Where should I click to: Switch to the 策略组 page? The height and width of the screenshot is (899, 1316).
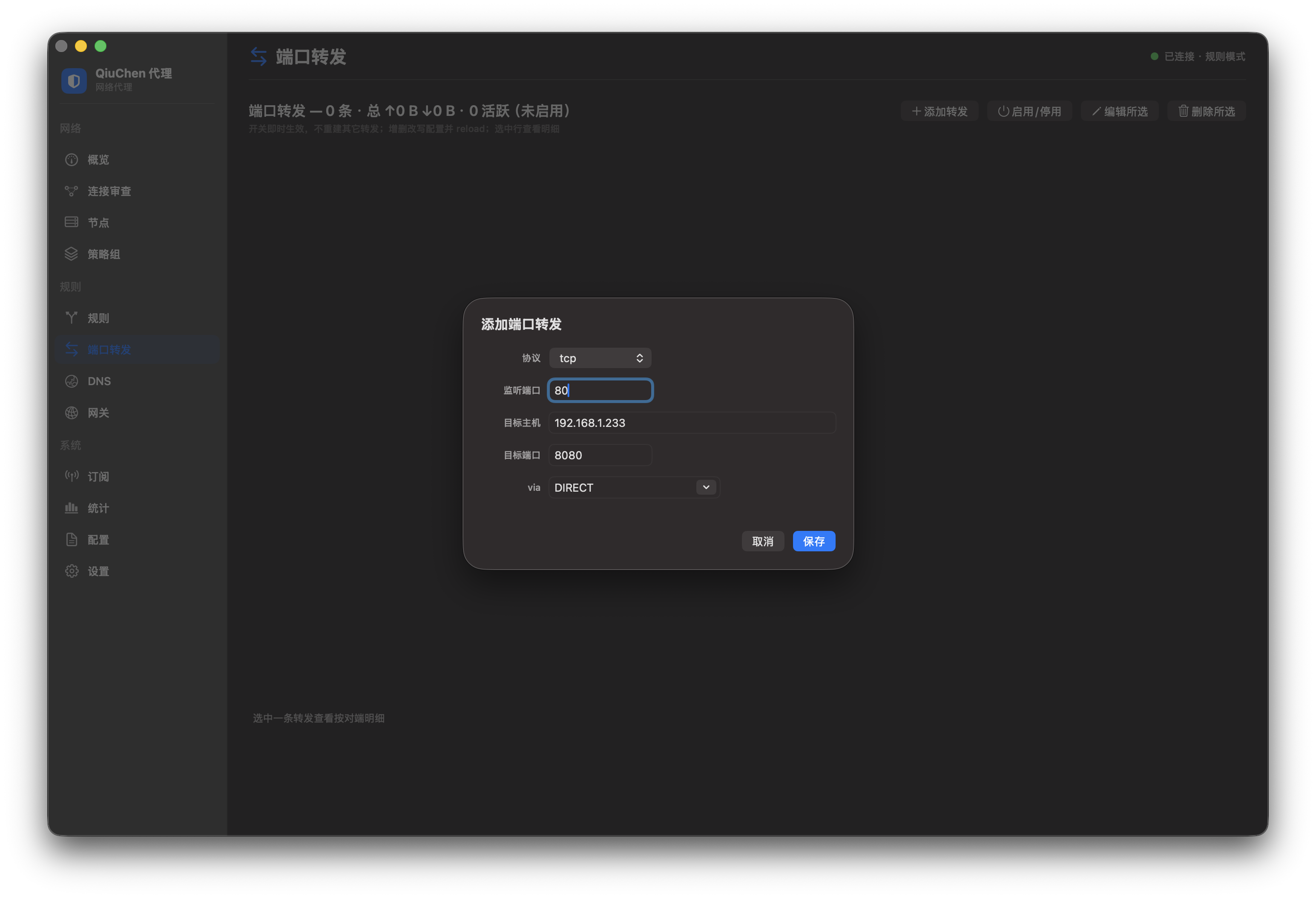pos(138,254)
